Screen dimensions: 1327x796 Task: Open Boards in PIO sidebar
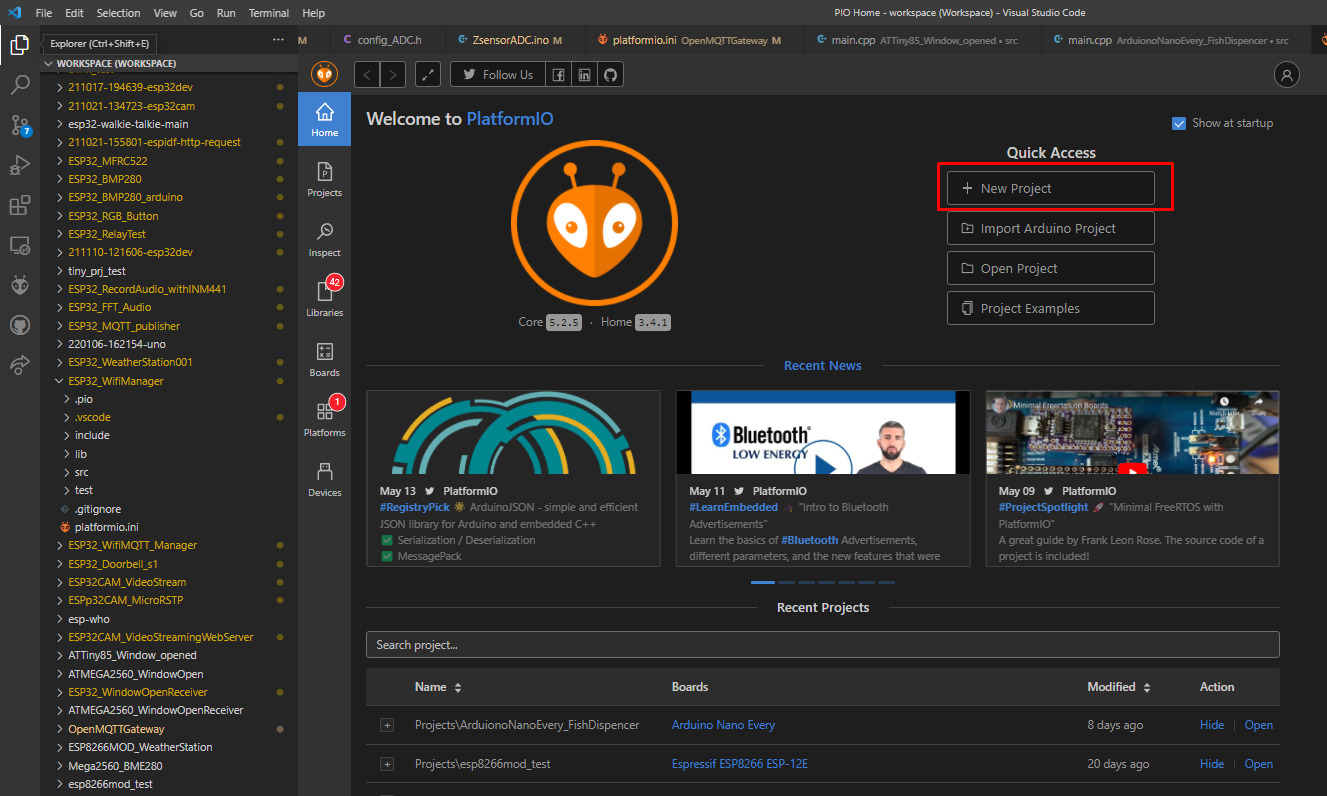point(324,359)
